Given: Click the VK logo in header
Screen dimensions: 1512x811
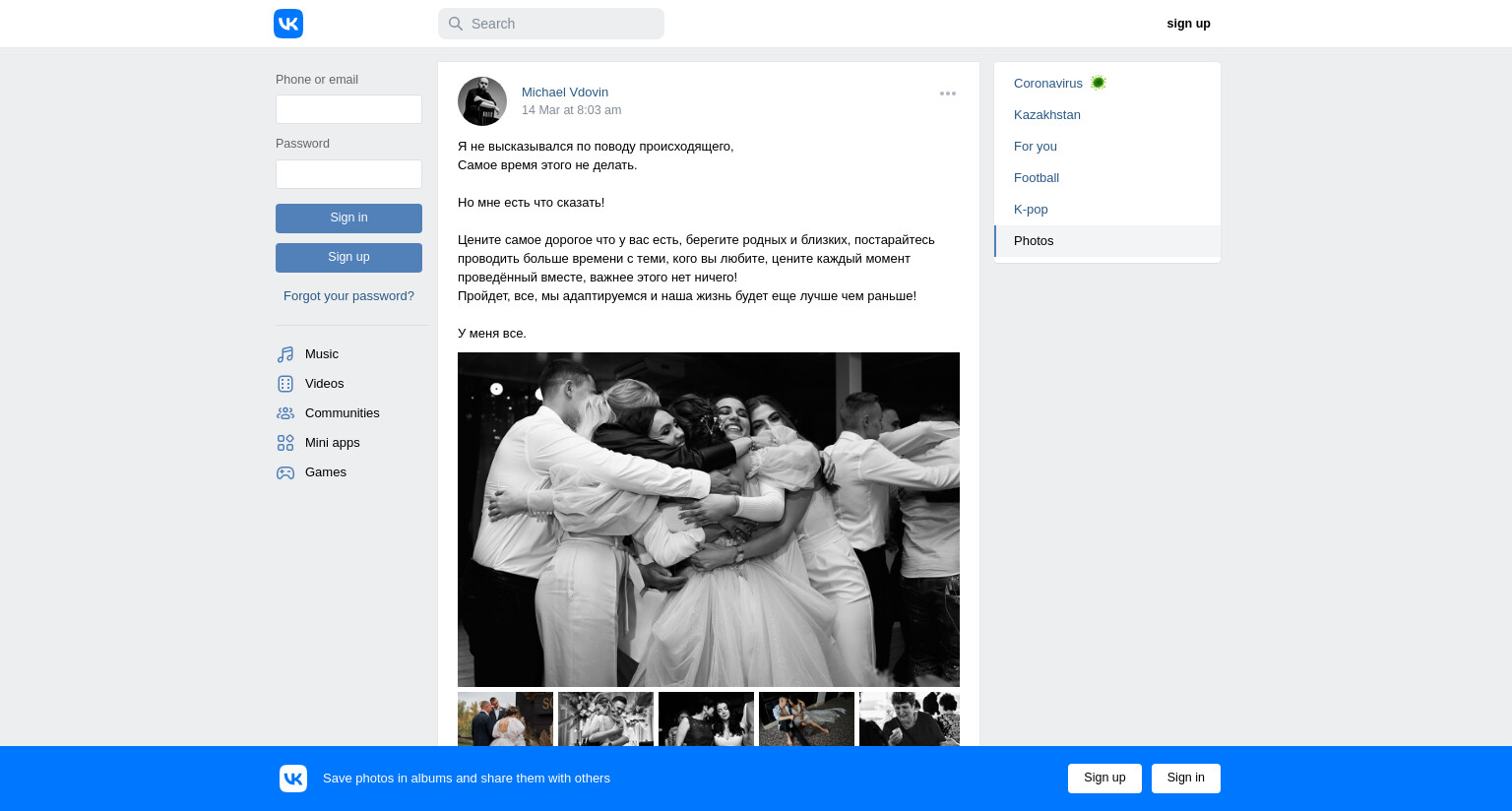Looking at the screenshot, I should [288, 24].
